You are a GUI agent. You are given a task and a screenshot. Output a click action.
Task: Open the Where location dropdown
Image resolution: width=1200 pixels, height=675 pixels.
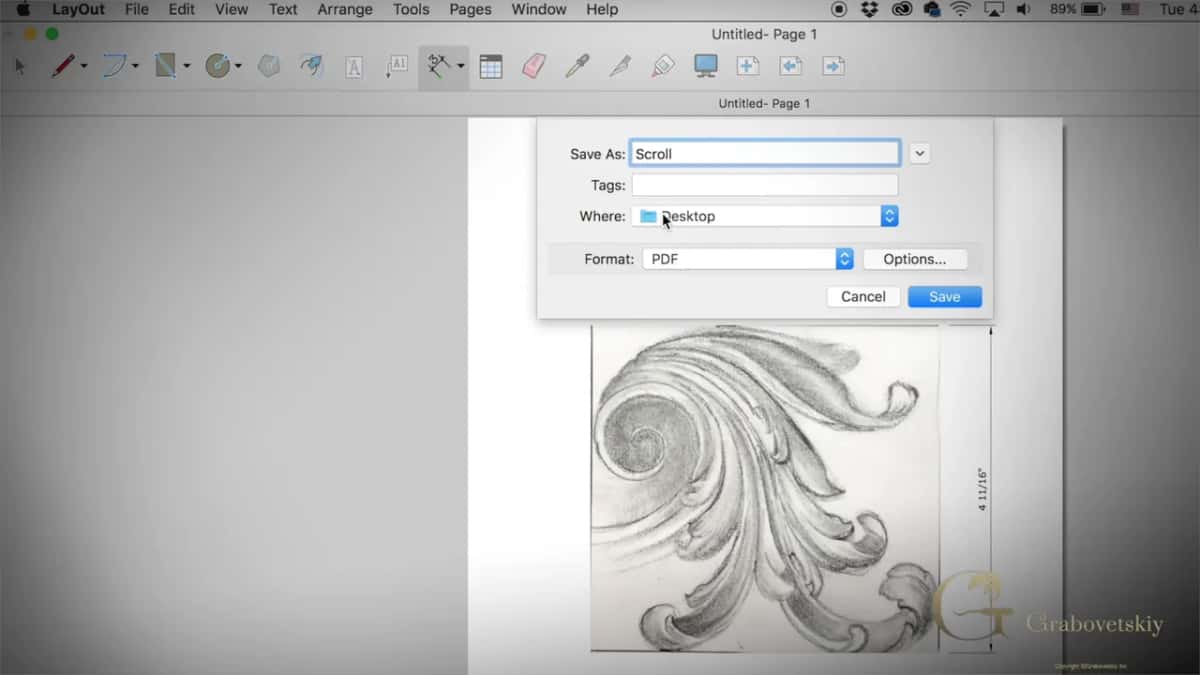(765, 216)
